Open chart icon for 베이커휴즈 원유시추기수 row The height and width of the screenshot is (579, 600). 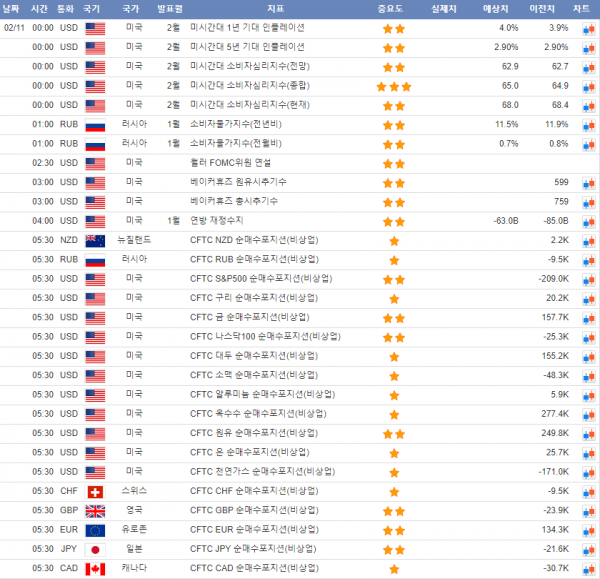(x=589, y=183)
